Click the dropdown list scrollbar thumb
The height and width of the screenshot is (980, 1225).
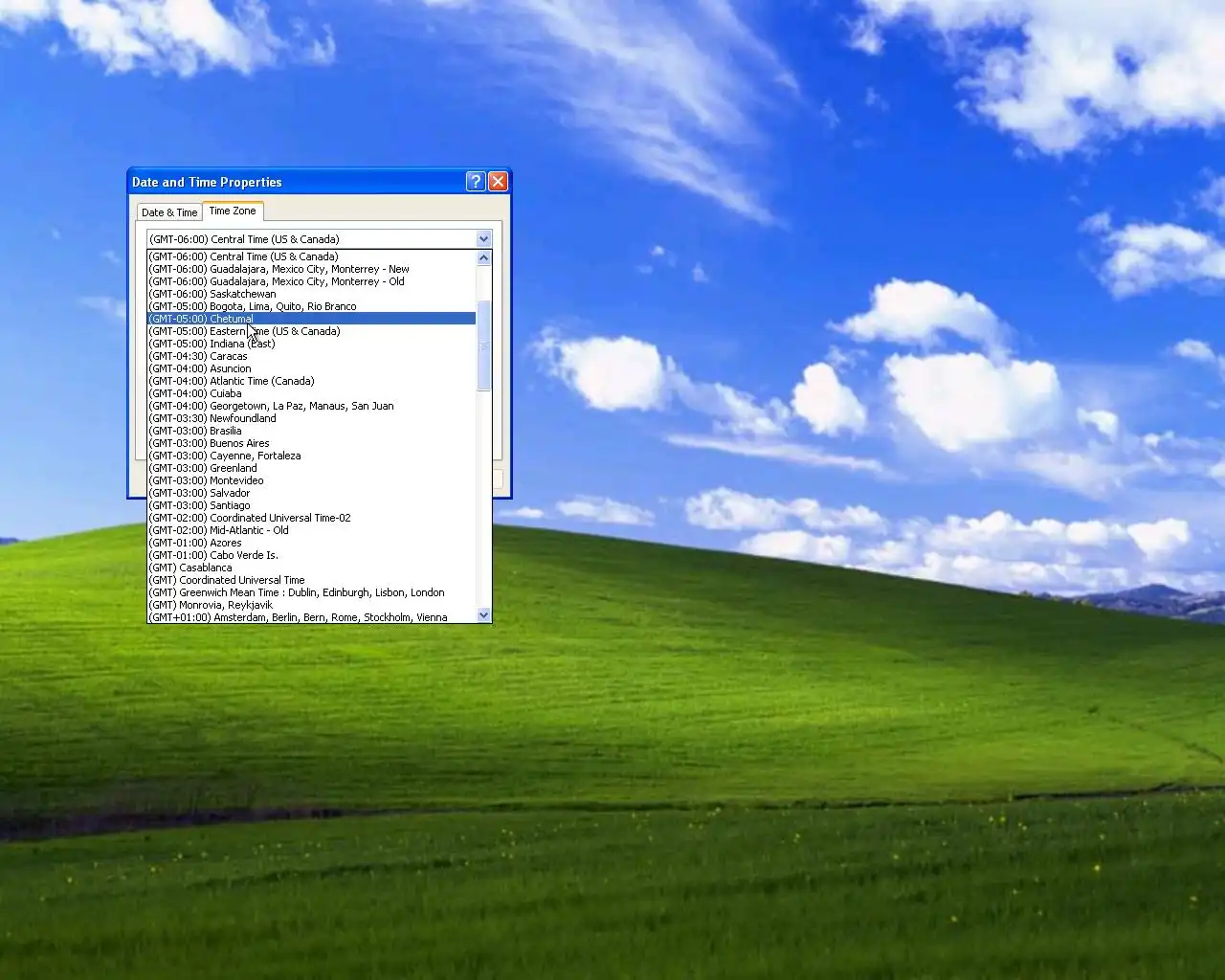[x=483, y=345]
